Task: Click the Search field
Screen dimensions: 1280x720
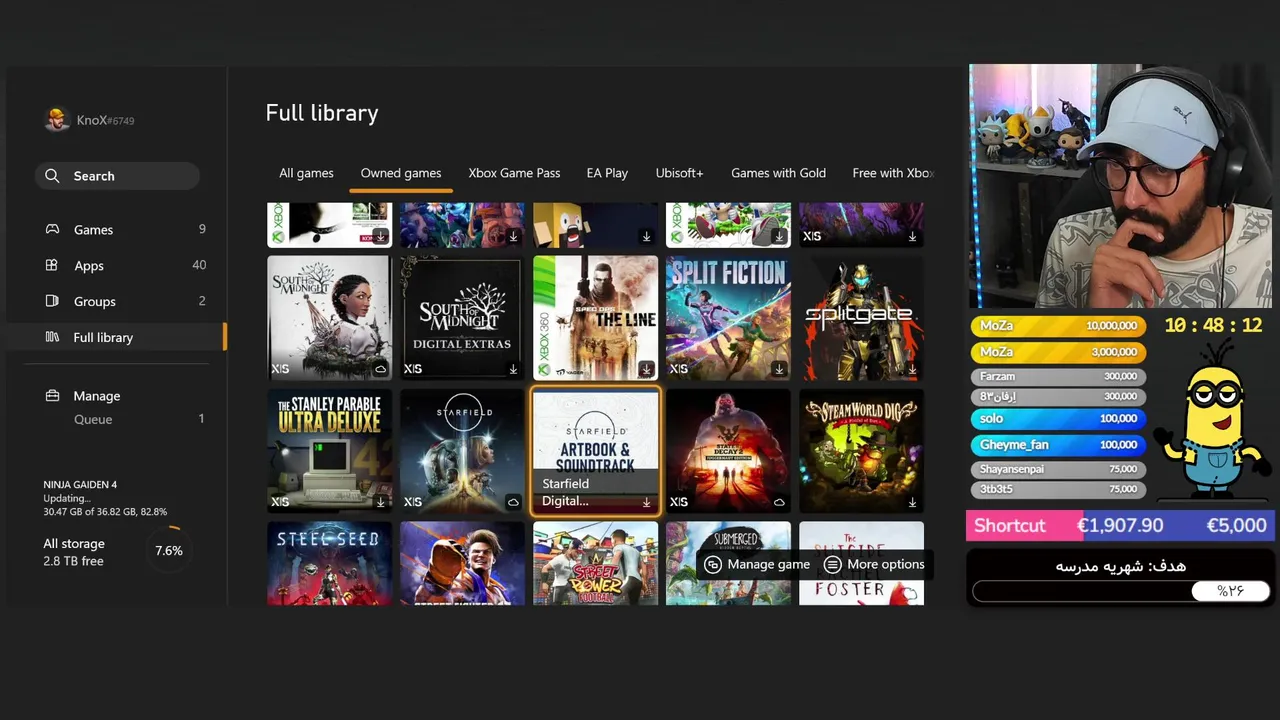Action: (x=117, y=176)
